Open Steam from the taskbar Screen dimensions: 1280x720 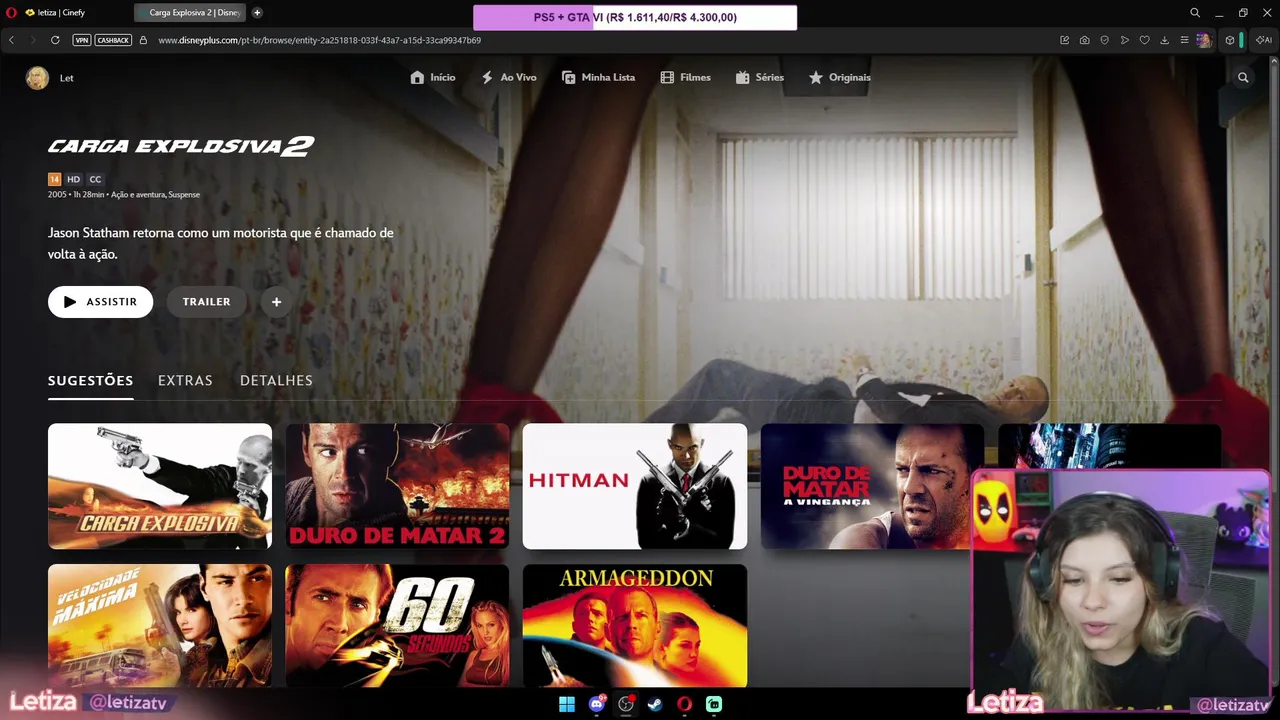655,704
